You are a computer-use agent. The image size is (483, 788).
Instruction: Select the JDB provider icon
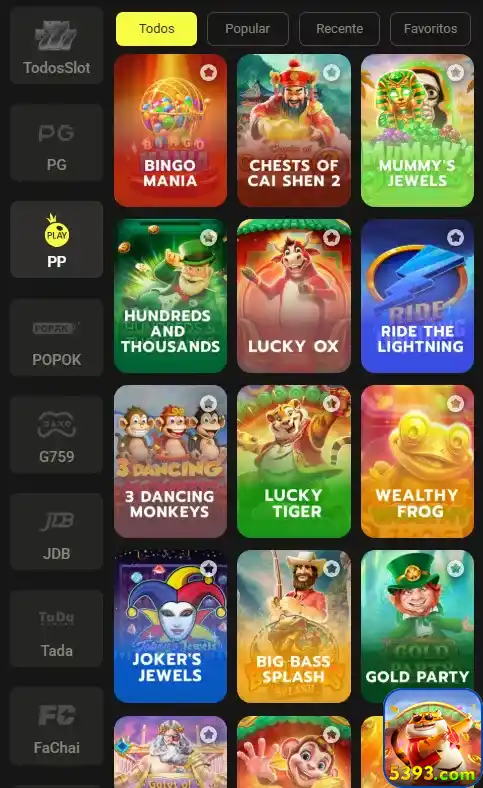(x=56, y=531)
